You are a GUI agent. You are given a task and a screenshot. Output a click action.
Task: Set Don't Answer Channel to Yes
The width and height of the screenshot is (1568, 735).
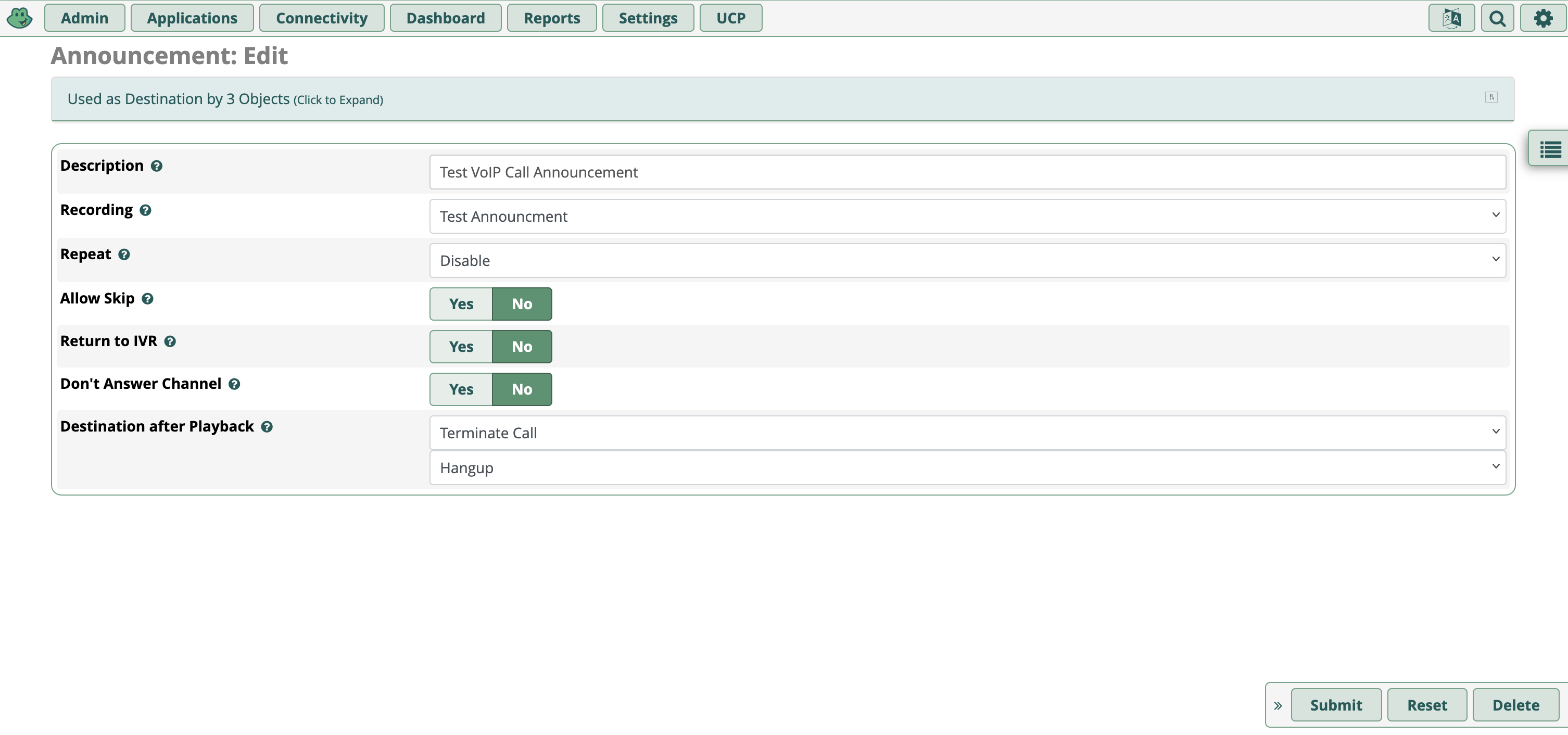460,389
